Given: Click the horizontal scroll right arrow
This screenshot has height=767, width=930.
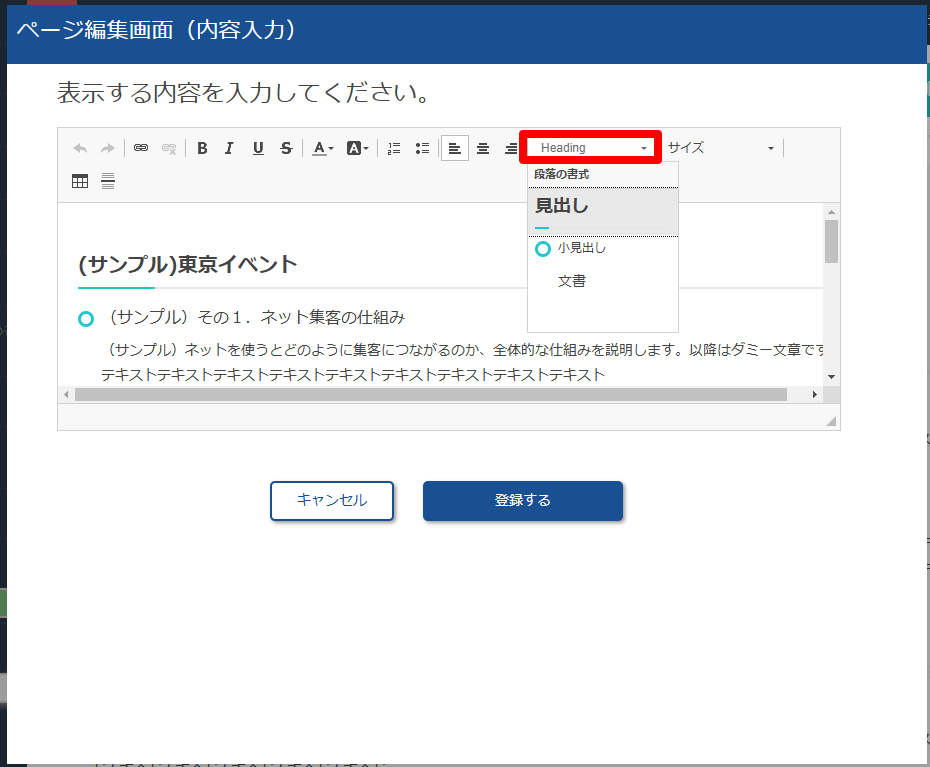Looking at the screenshot, I should point(815,394).
